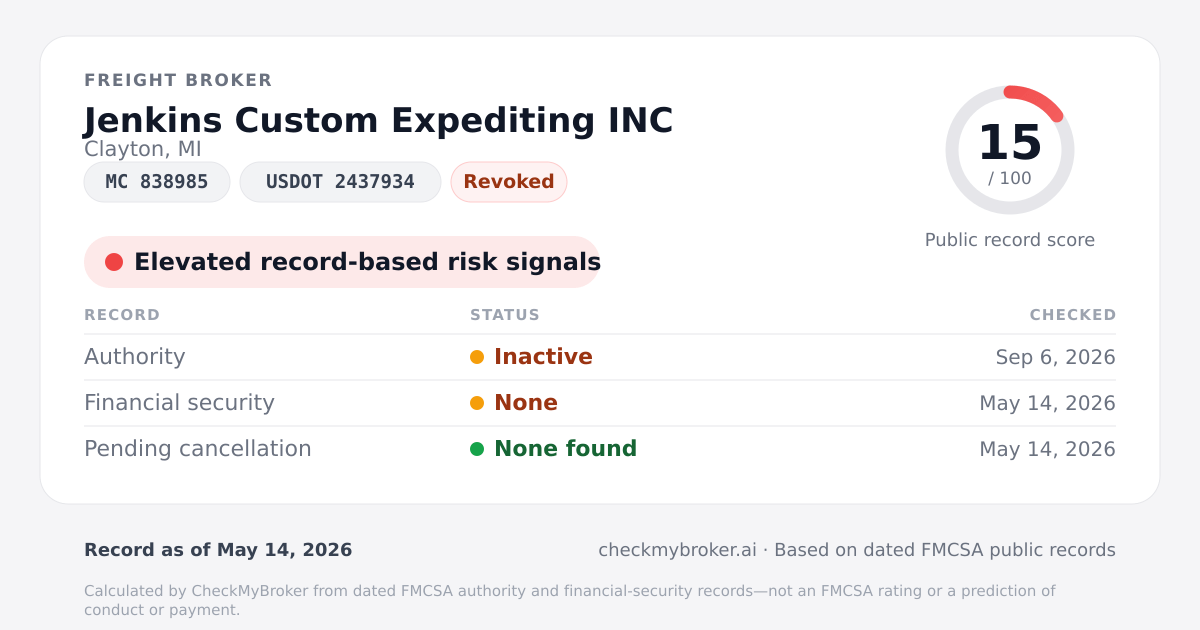This screenshot has width=1200, height=630.
Task: Open the Financial security record row
Action: [x=600, y=403]
